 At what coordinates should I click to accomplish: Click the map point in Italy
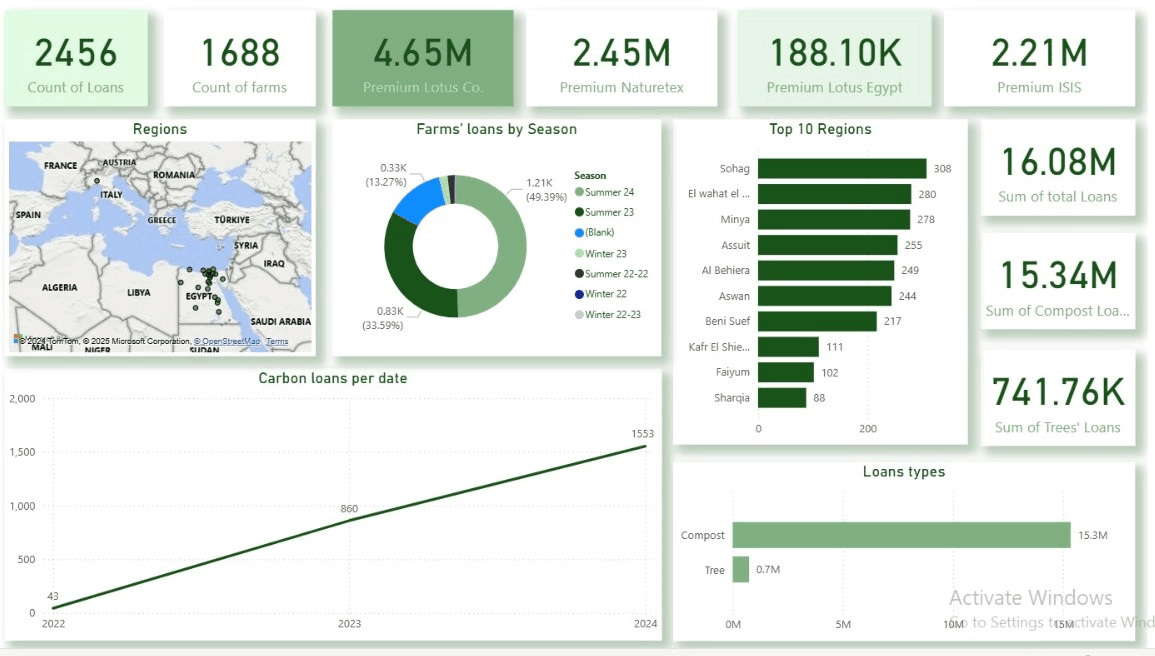click(x=97, y=181)
